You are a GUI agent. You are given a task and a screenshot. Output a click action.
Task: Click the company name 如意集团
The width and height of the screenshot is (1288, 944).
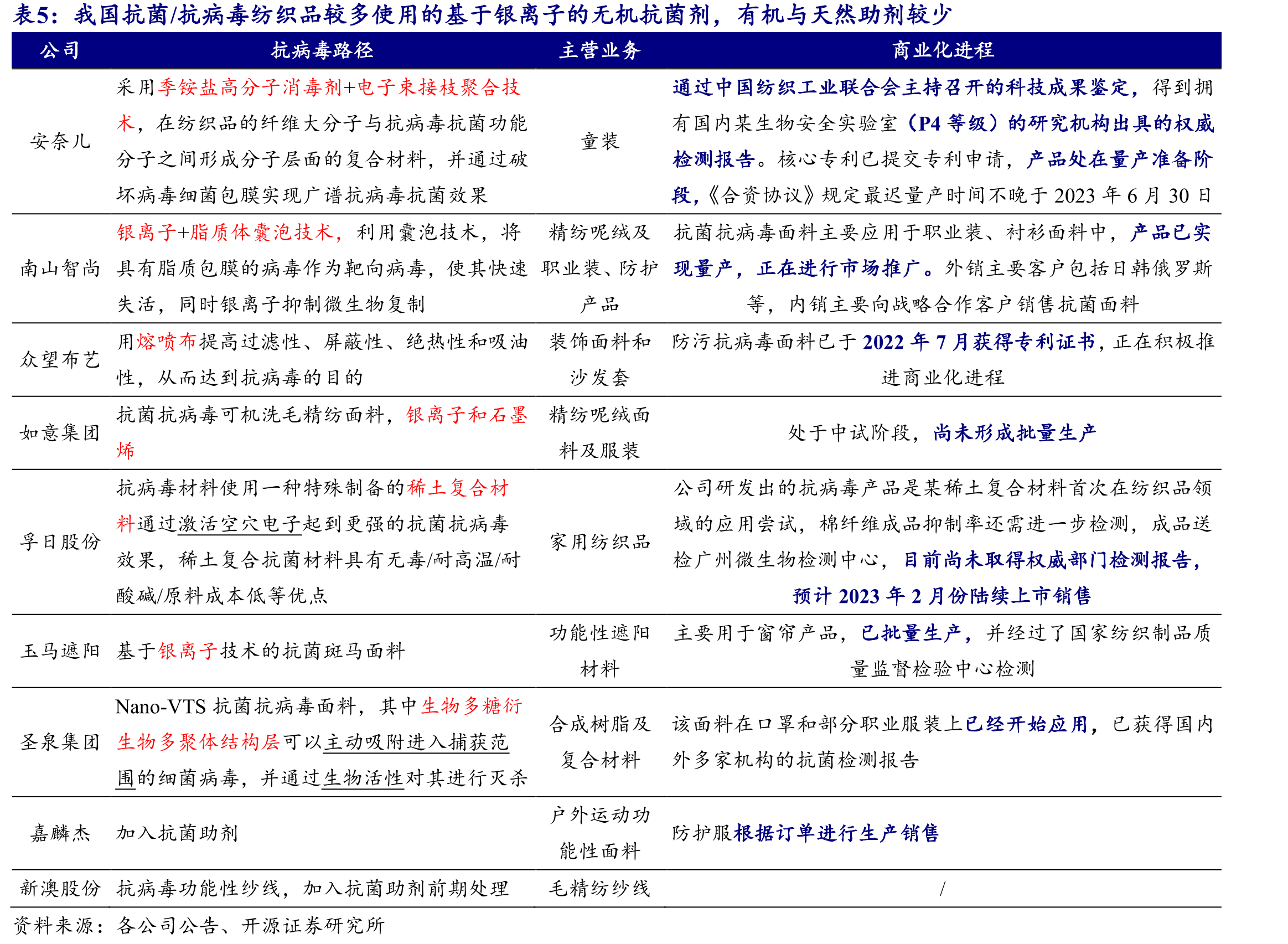60,432
